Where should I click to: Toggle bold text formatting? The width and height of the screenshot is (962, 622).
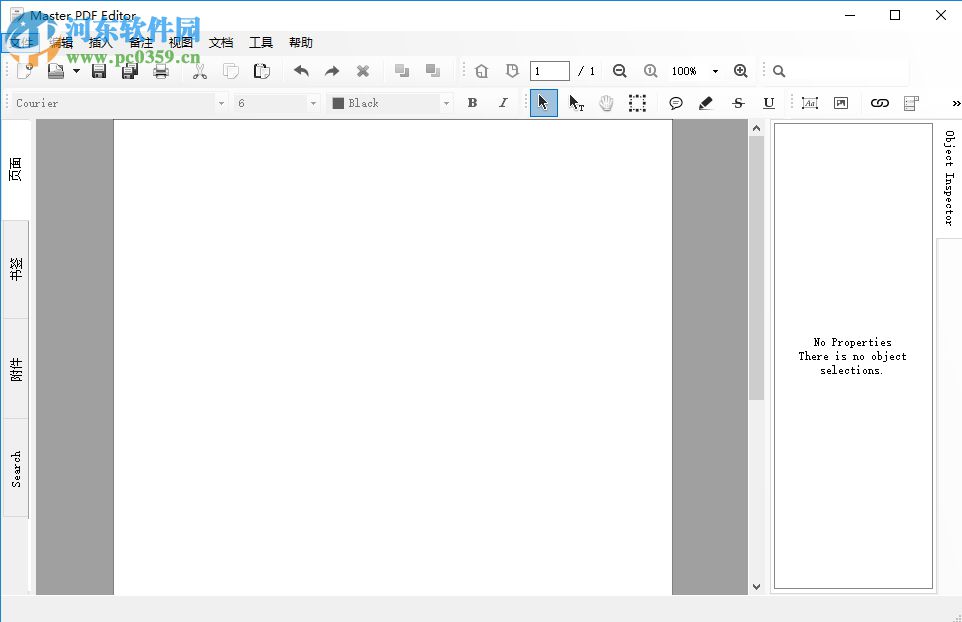point(471,102)
